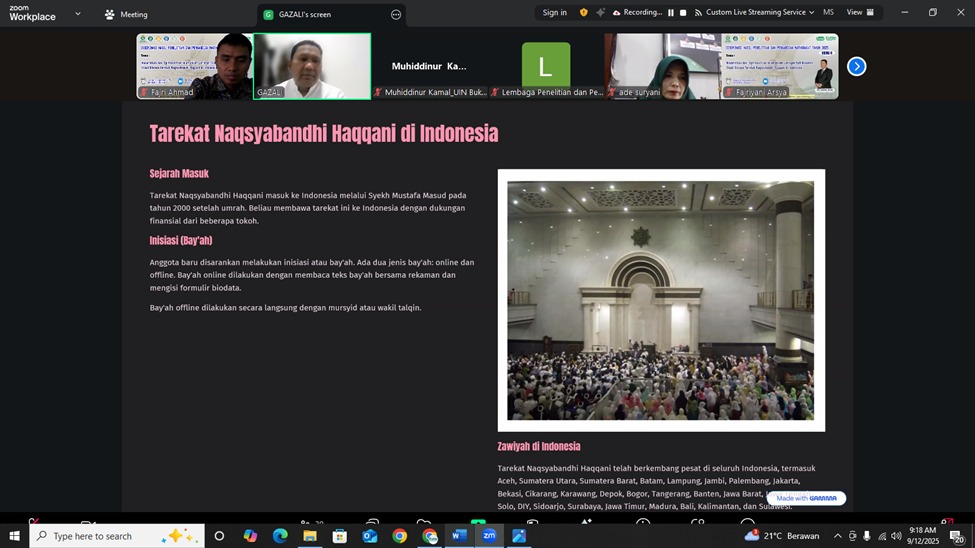Open the Meeting tab
This screenshot has width=975, height=548.
click(126, 14)
